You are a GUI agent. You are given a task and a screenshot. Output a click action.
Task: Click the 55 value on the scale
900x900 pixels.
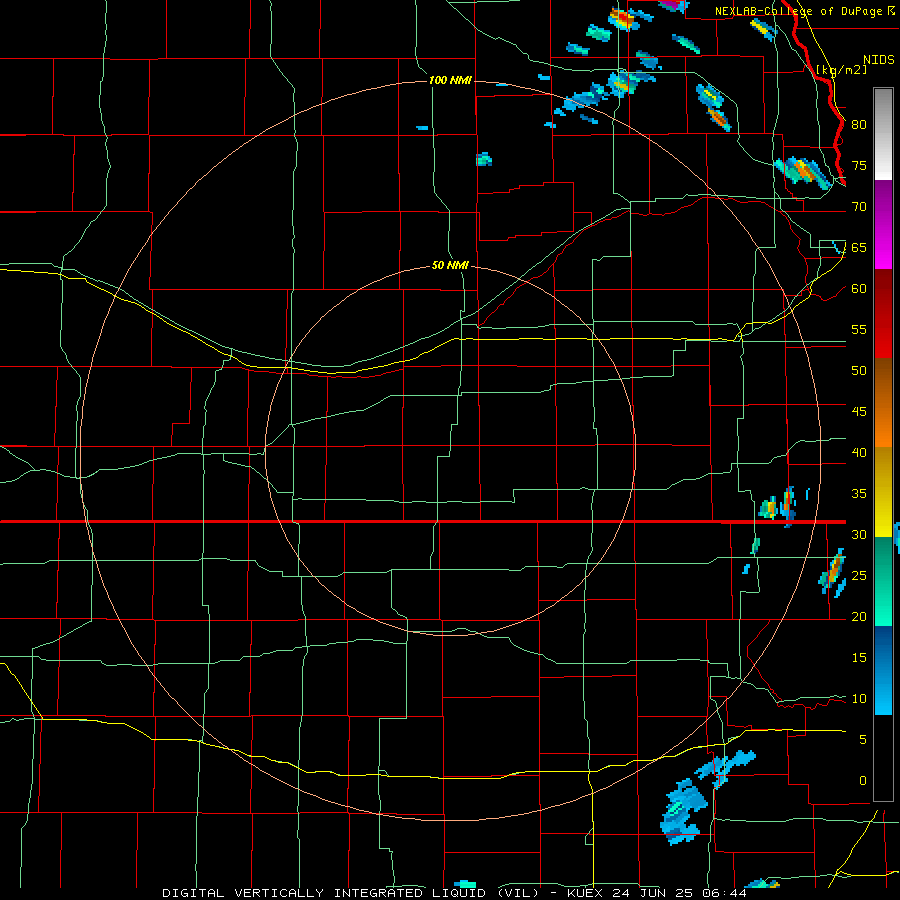pyautogui.click(x=859, y=329)
